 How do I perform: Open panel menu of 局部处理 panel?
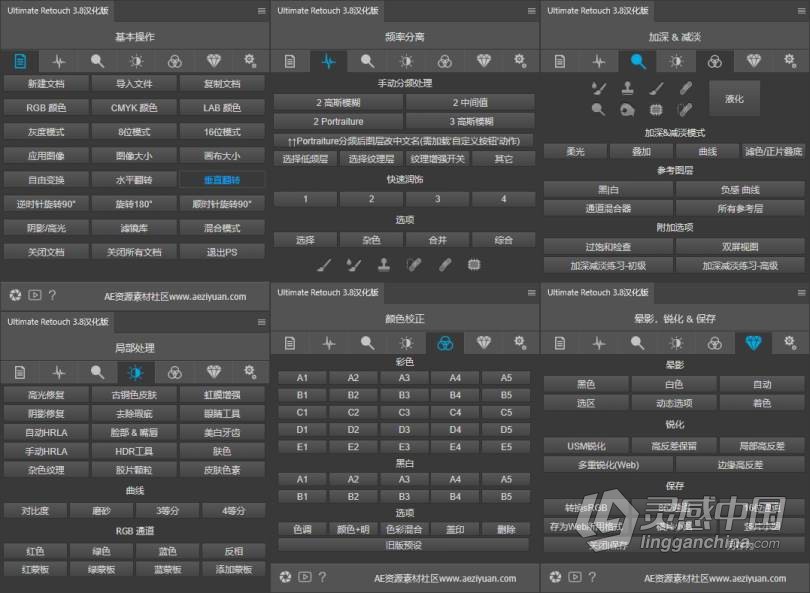[261, 322]
